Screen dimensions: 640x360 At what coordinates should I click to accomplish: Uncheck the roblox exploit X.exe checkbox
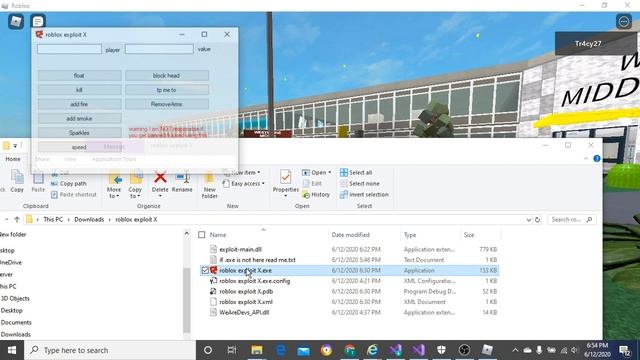[x=205, y=271]
